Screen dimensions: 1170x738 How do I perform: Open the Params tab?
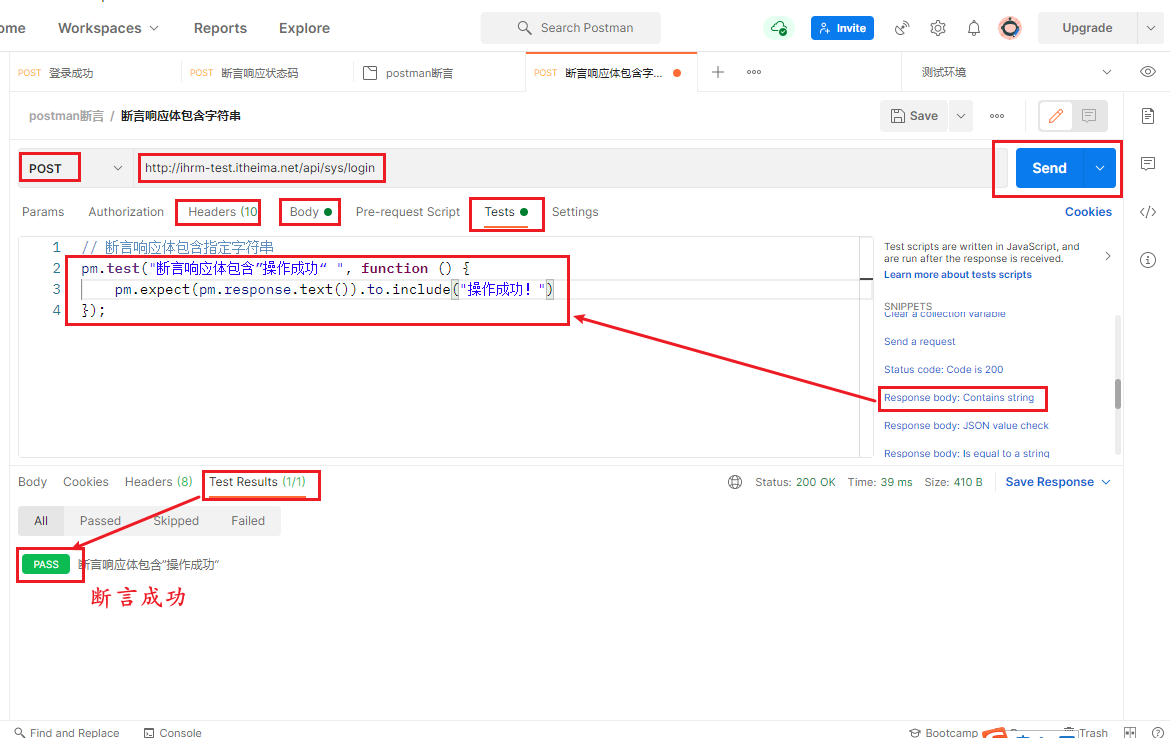[43, 212]
